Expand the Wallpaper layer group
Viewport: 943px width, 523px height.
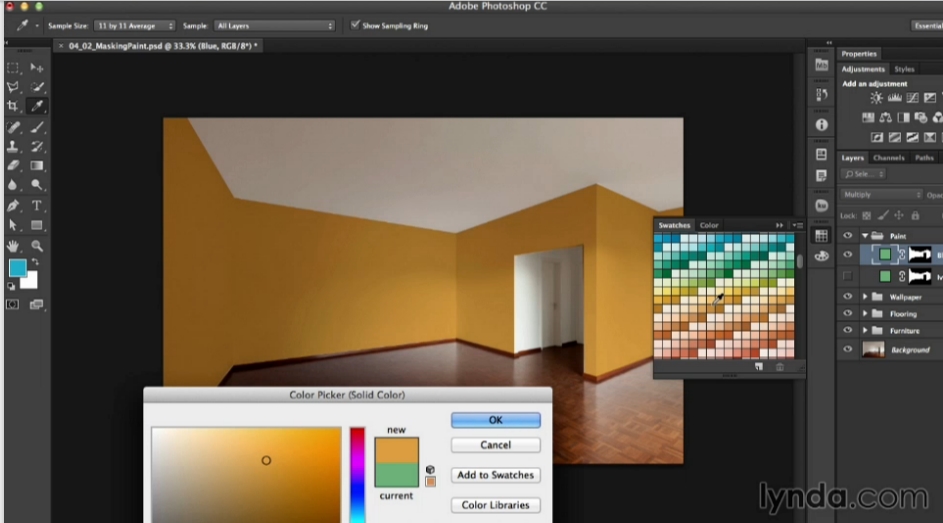click(865, 297)
